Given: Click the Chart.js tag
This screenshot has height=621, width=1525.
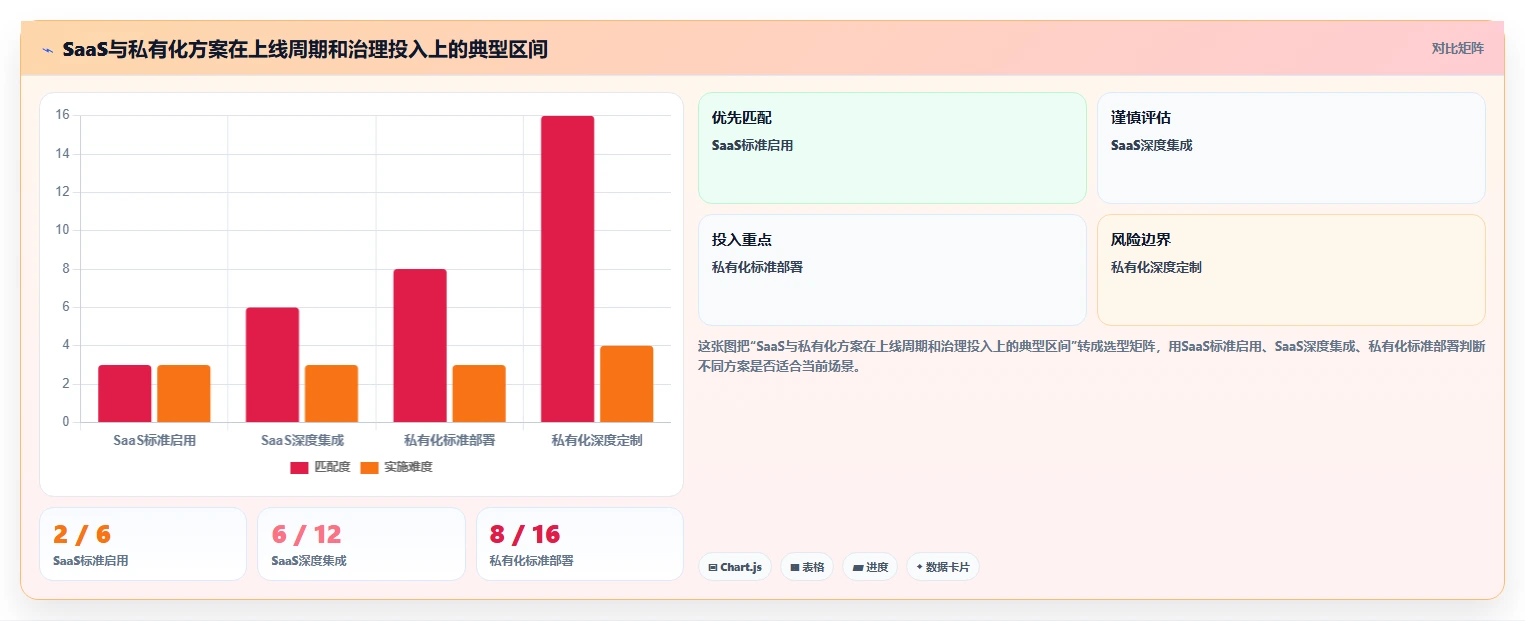Looking at the screenshot, I should click(735, 567).
